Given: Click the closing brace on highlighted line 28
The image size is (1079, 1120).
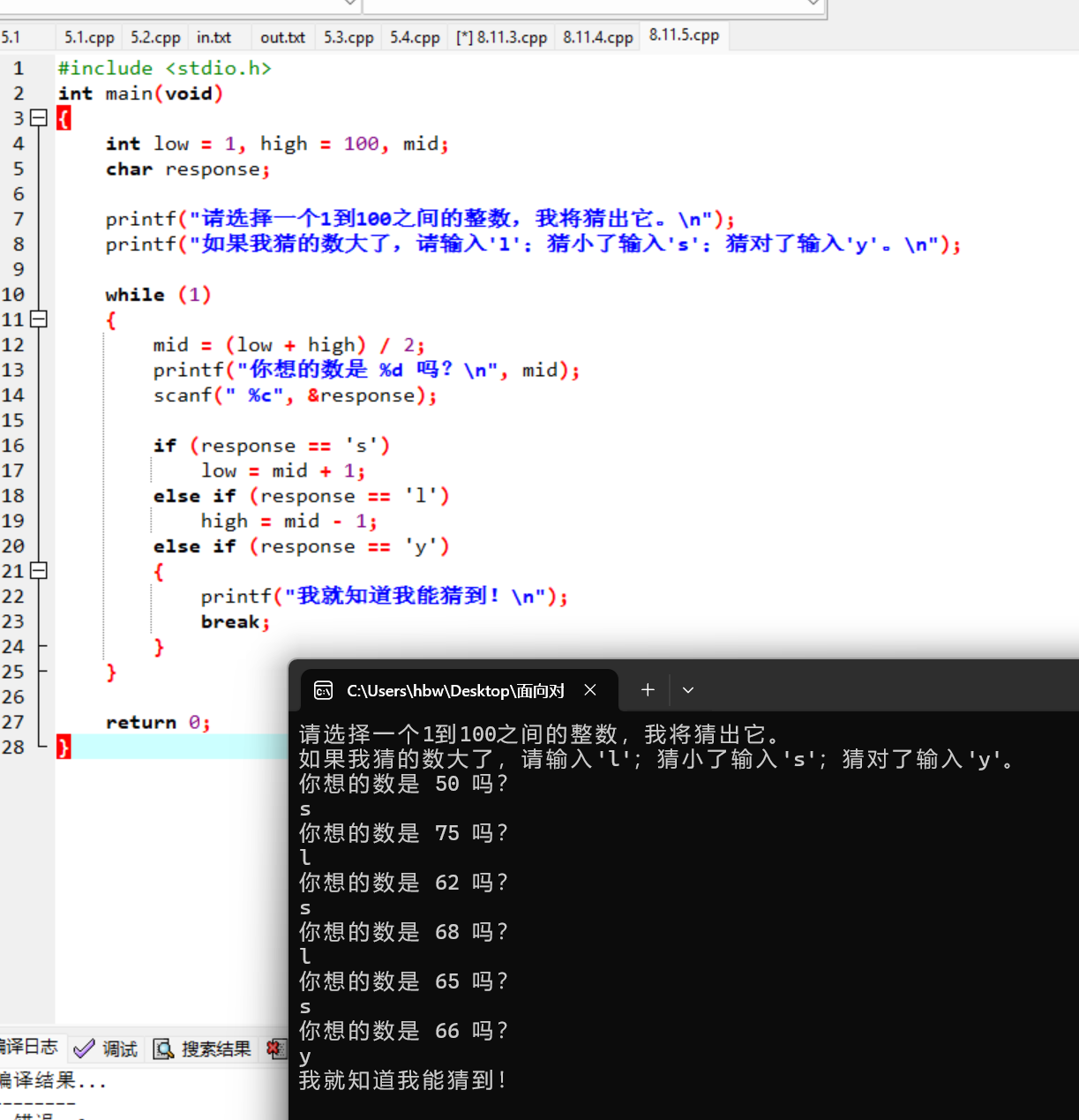Looking at the screenshot, I should 64,747.
